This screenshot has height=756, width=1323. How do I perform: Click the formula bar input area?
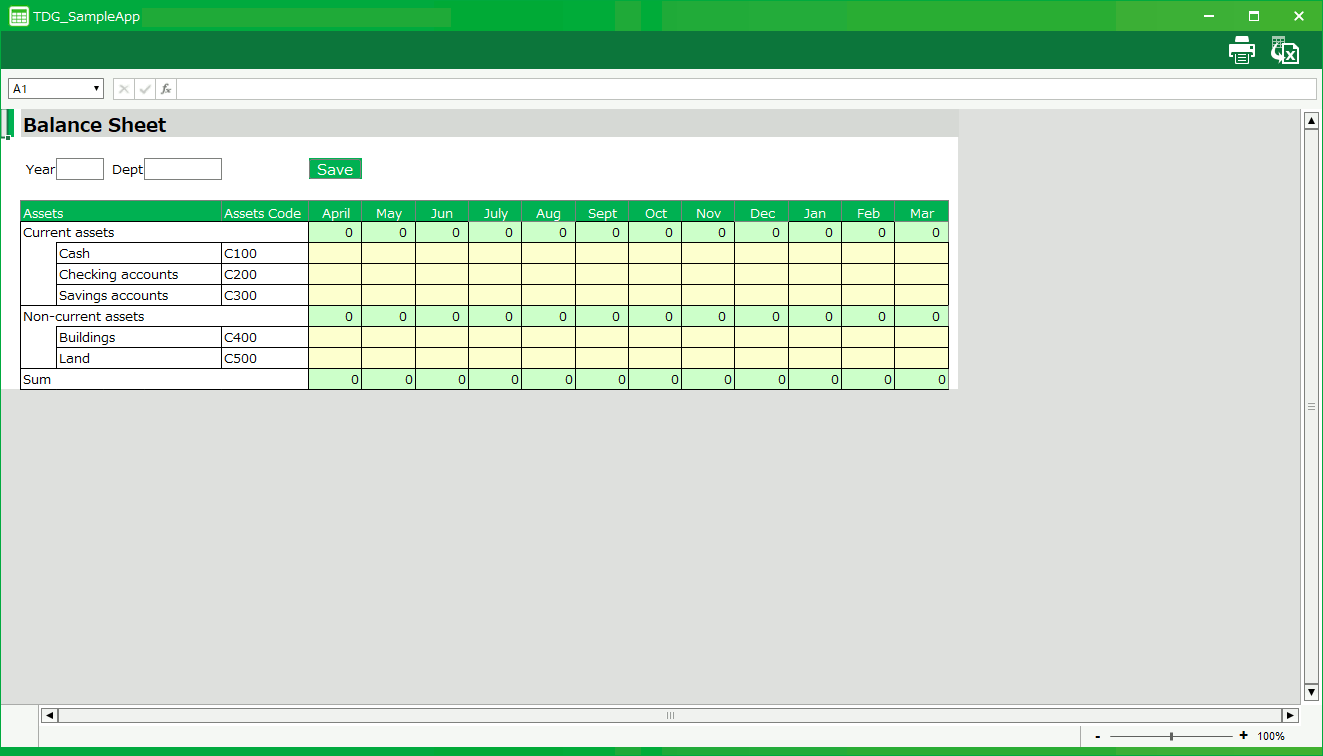pyautogui.click(x=745, y=89)
